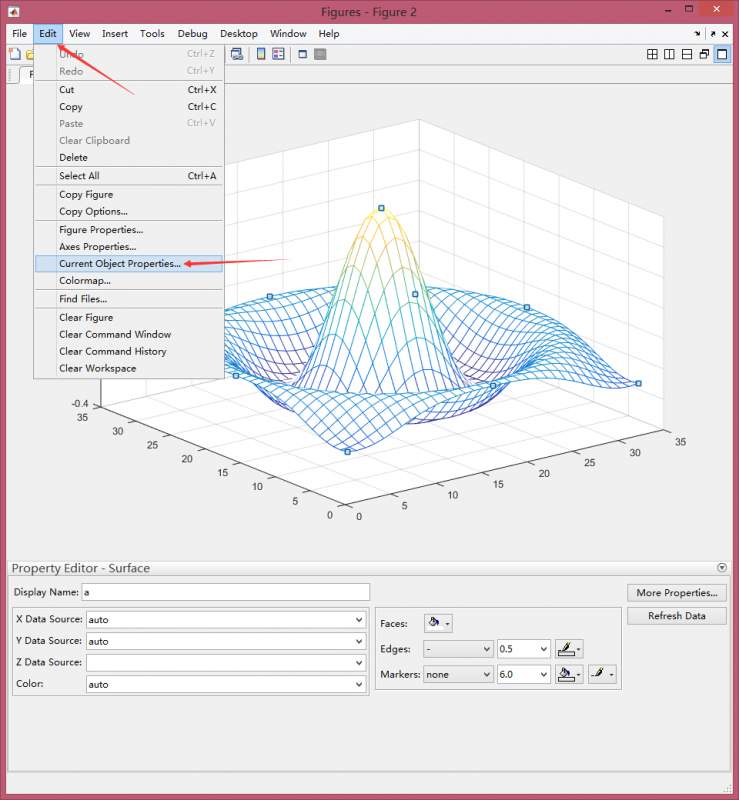The height and width of the screenshot is (800, 739).
Task: Click the Refresh Data button
Action: (677, 616)
